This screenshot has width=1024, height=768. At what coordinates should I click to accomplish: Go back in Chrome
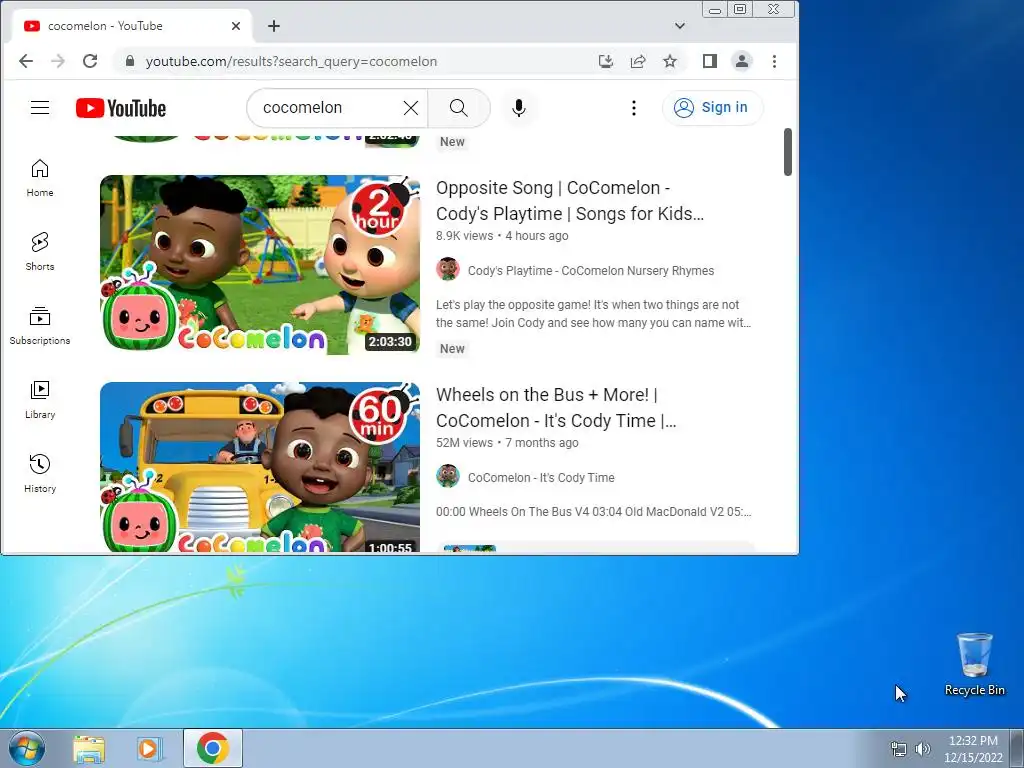tap(25, 61)
